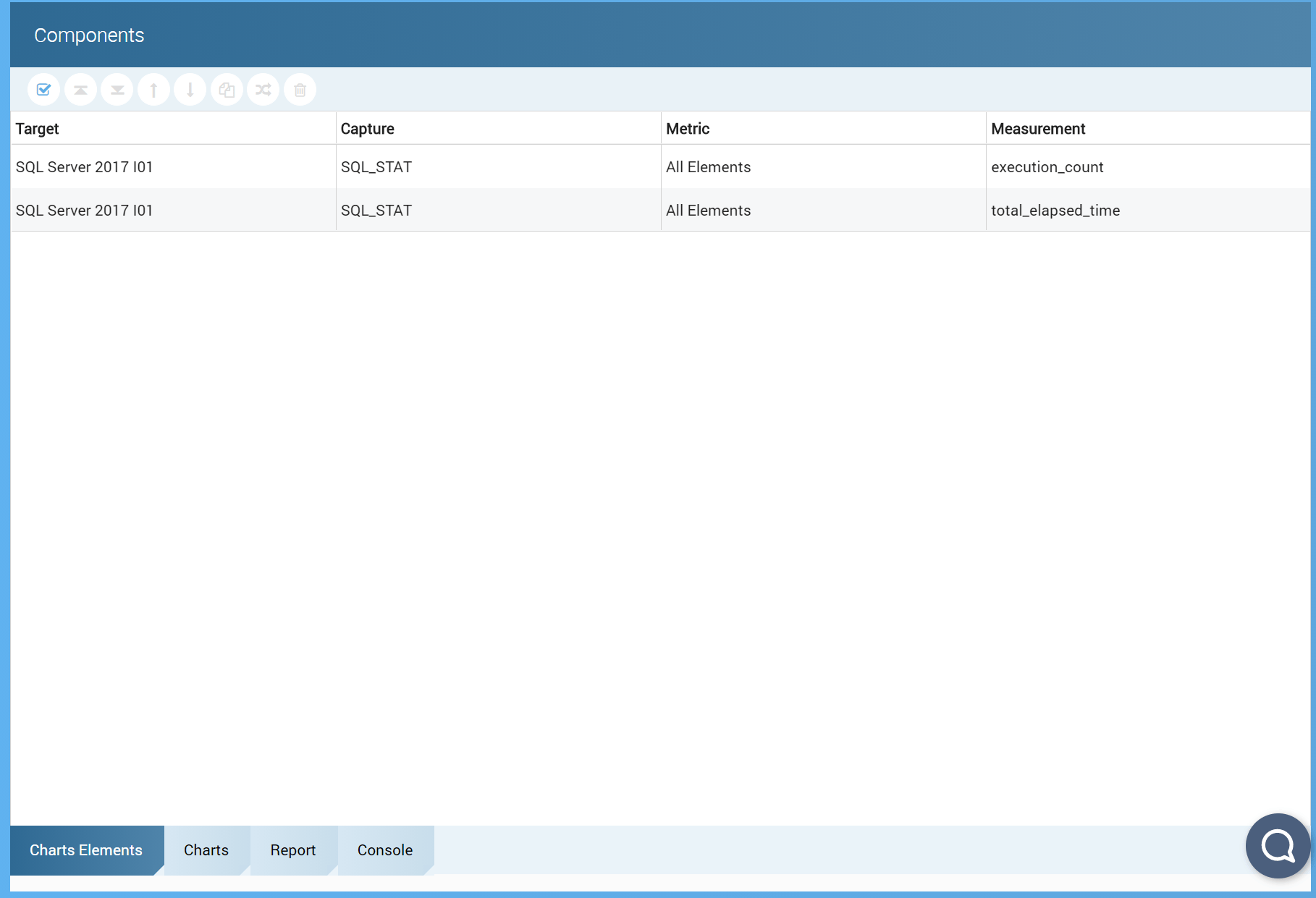Open the Console tab

tap(385, 850)
